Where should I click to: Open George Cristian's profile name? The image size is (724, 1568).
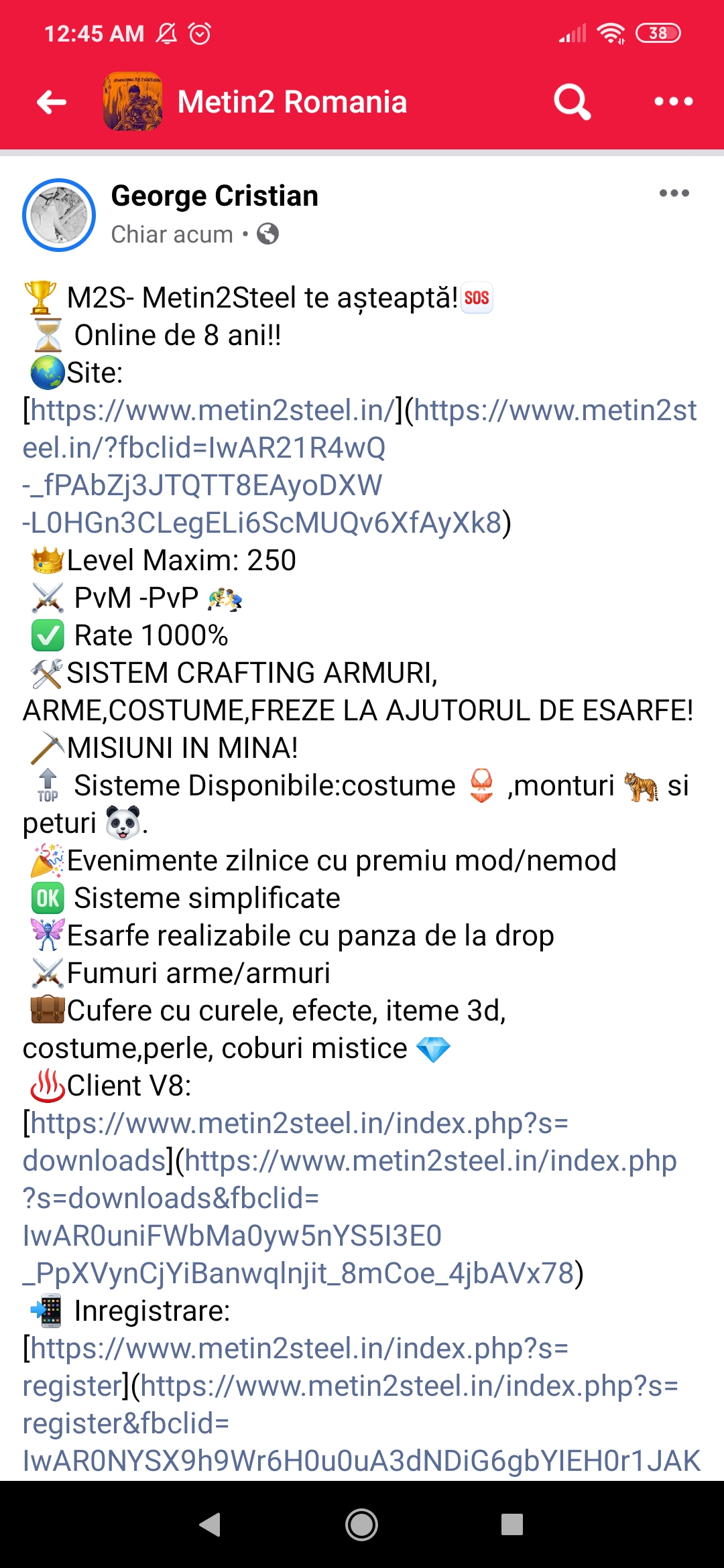[215, 196]
